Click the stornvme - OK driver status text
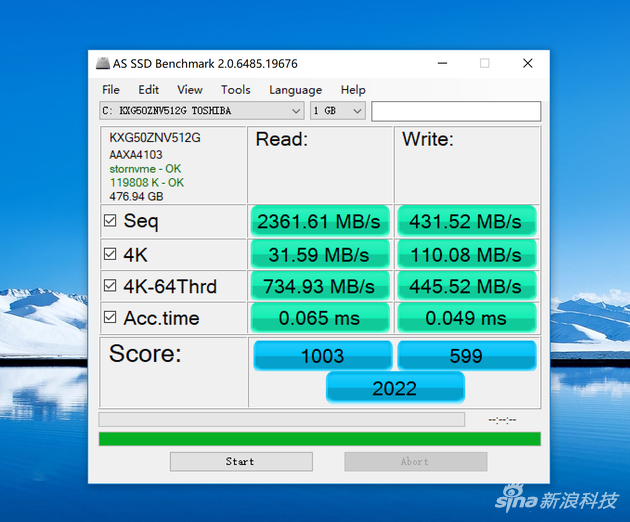 tap(145, 169)
